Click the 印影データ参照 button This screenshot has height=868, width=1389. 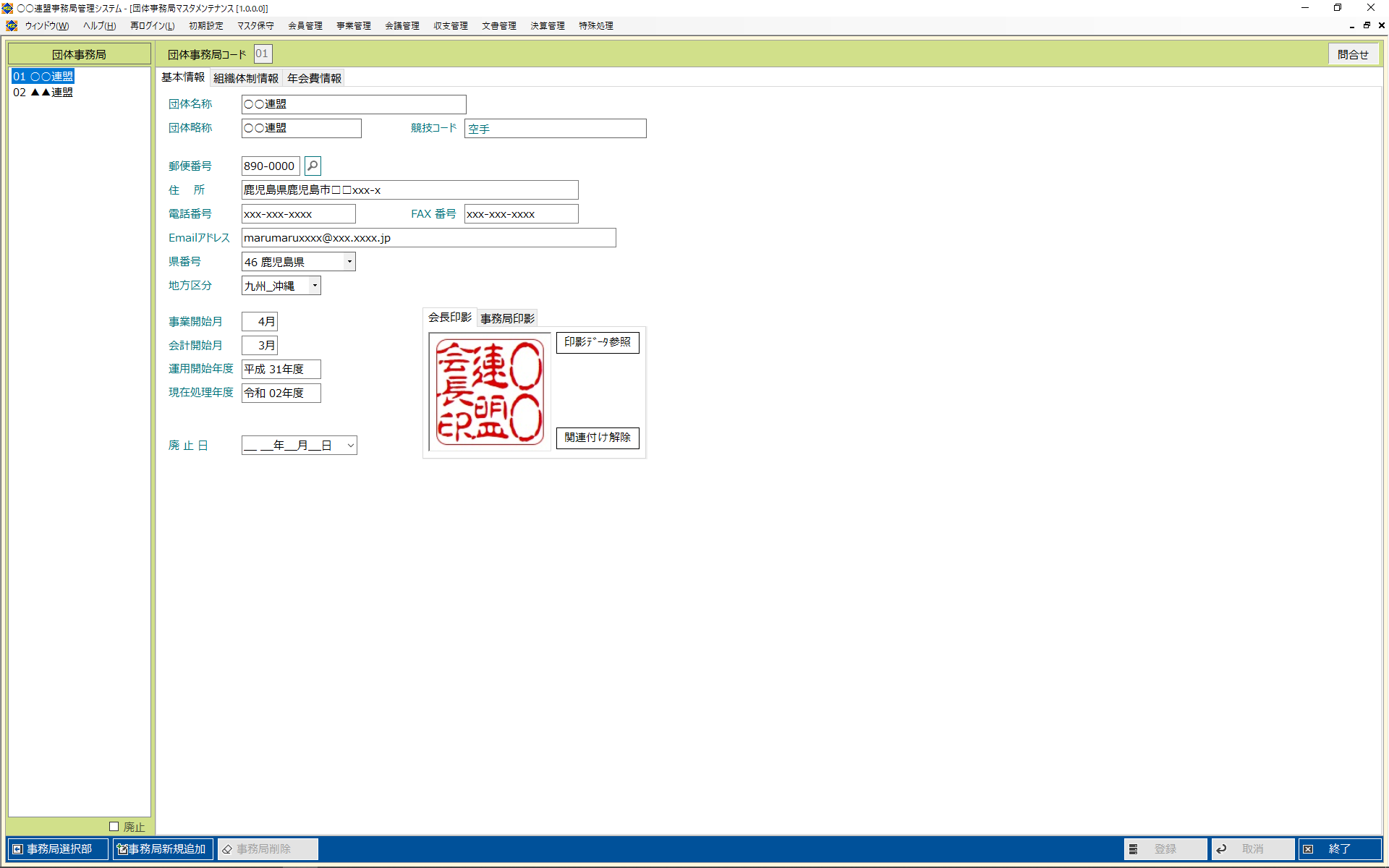coord(598,342)
